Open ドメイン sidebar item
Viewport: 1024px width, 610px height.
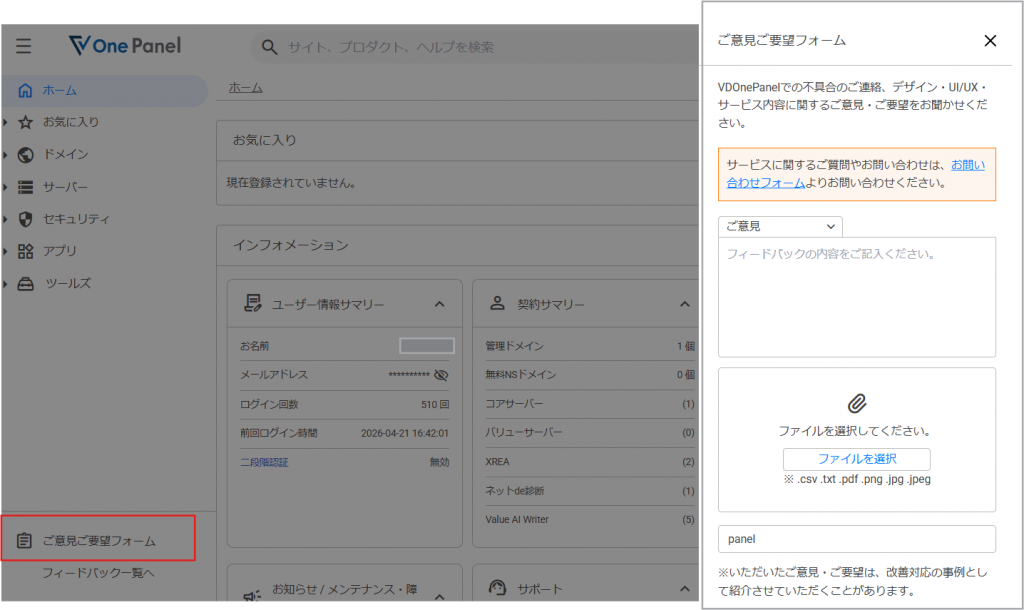point(65,154)
